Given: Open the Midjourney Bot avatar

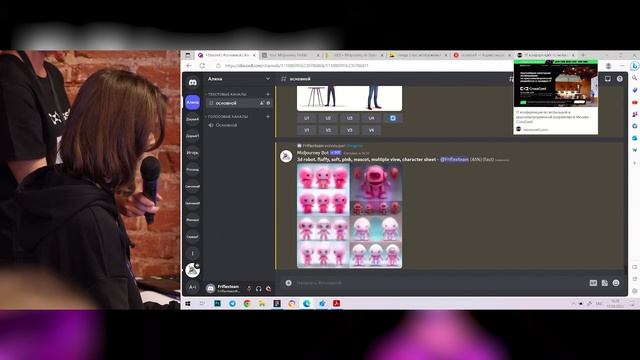Looking at the screenshot, I should click(286, 156).
